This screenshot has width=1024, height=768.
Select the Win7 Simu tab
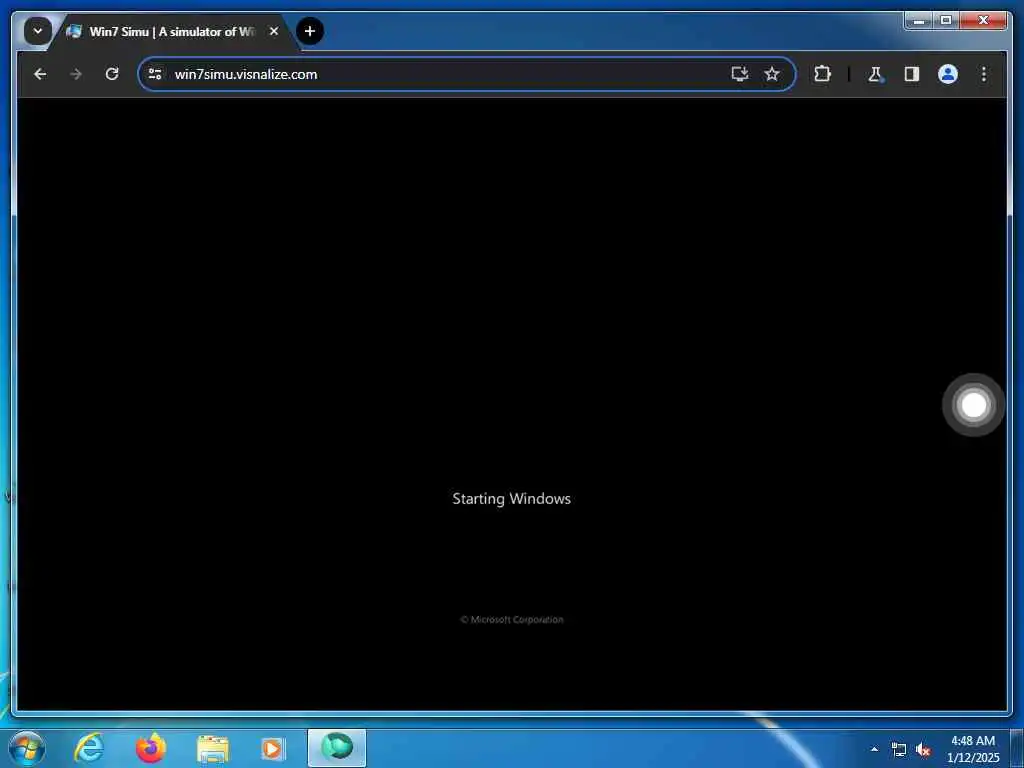tap(173, 31)
